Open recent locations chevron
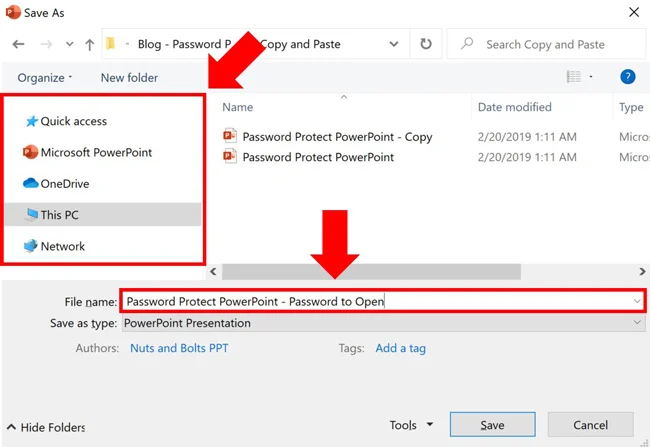650x447 pixels. 69,44
